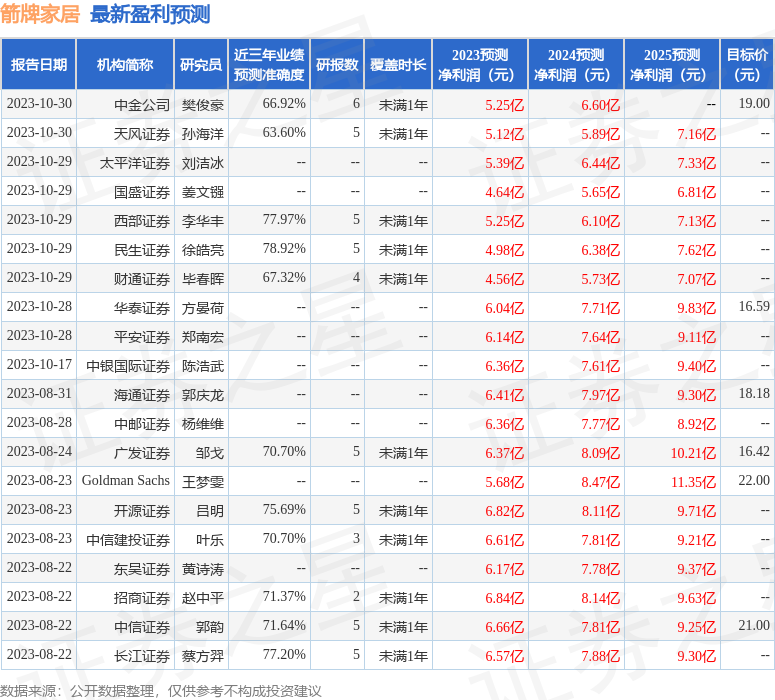Viewport: 775px width, 700px height.
Task: Click target price 16.59
Action: coord(754,306)
